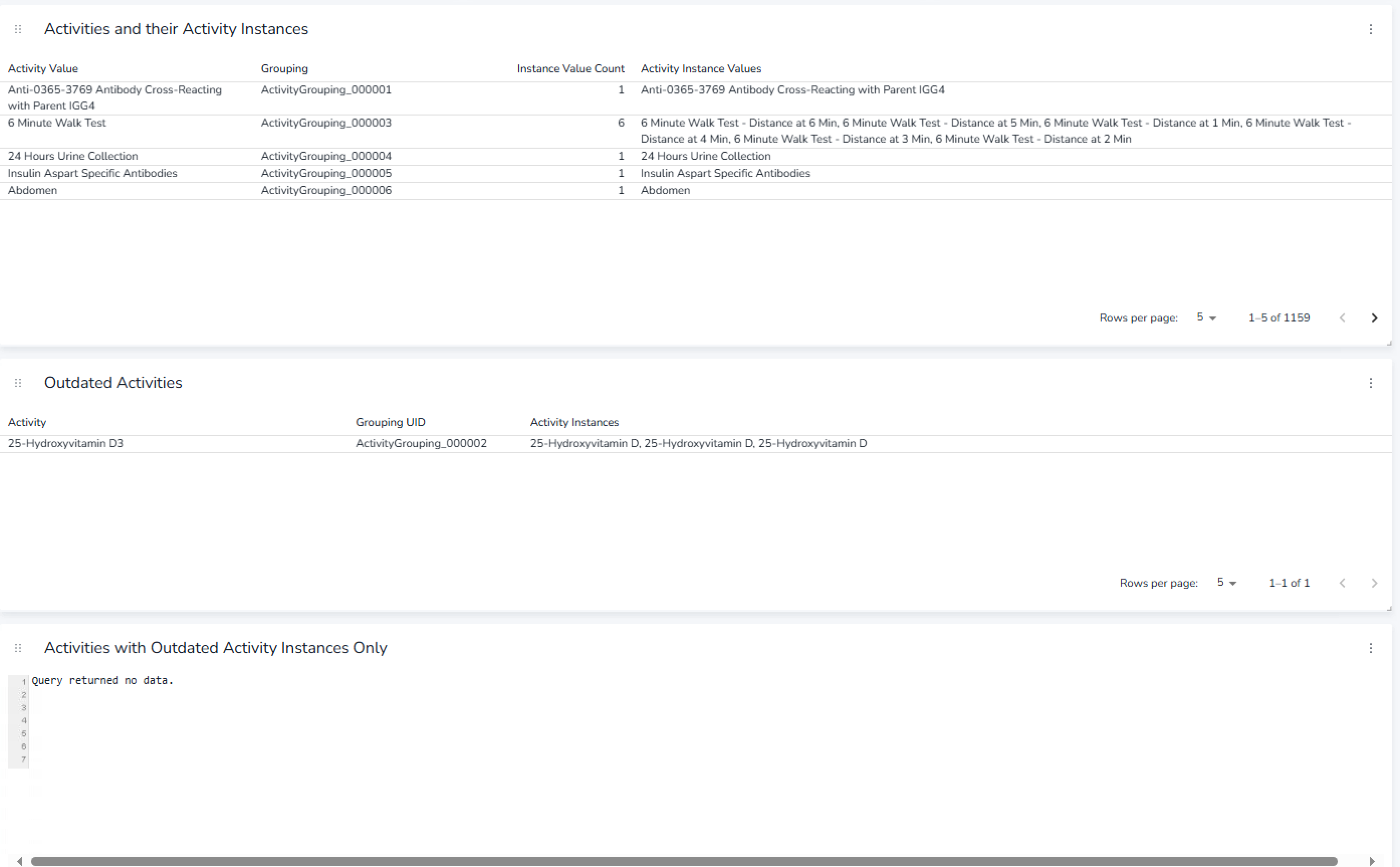Select the '6 Minute Walk Test' activity value cell
The image size is (1400, 867).
pyautogui.click(x=57, y=123)
